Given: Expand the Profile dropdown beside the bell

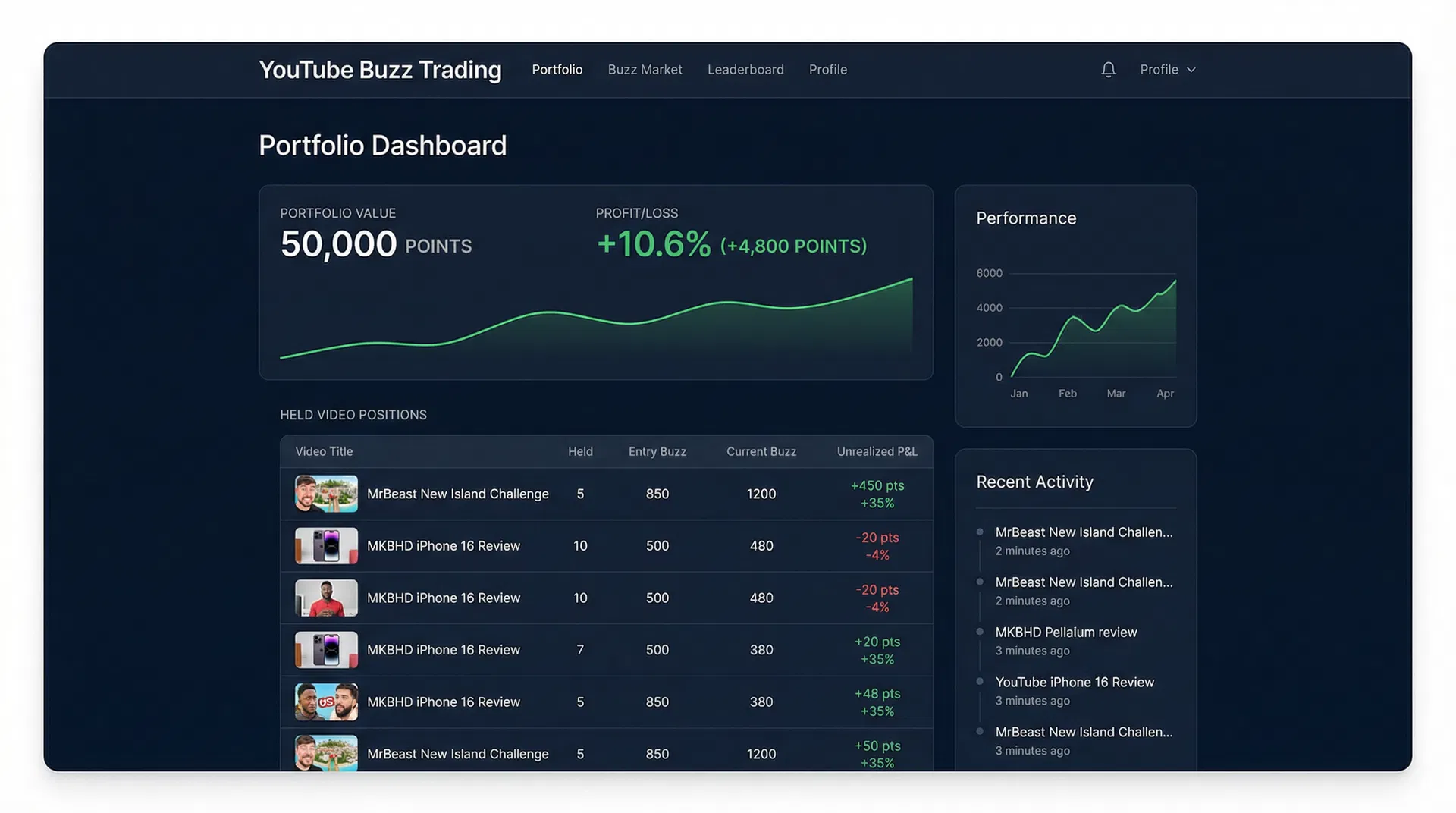Looking at the screenshot, I should 1168,70.
